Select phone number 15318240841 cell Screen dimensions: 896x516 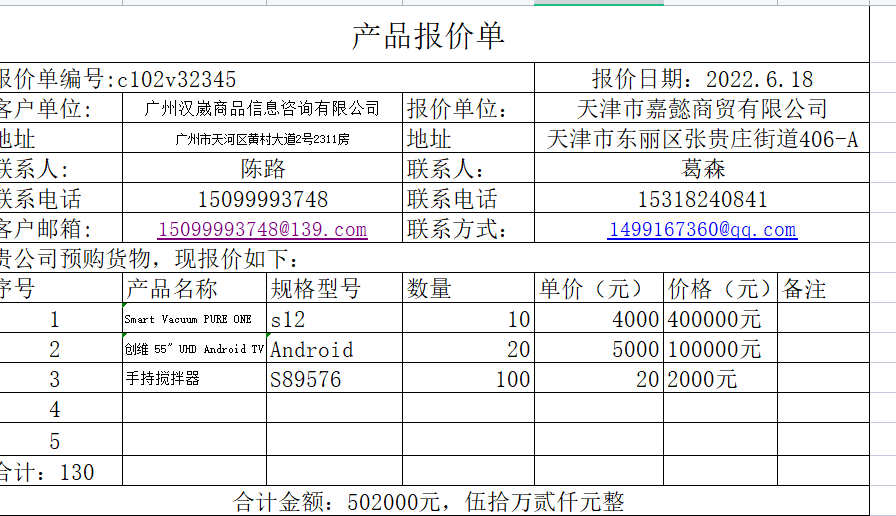click(702, 200)
